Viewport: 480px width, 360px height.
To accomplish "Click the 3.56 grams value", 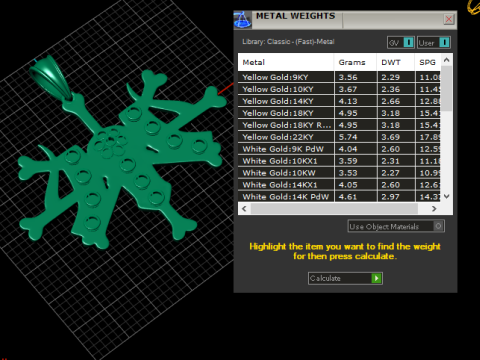I will [x=348, y=77].
